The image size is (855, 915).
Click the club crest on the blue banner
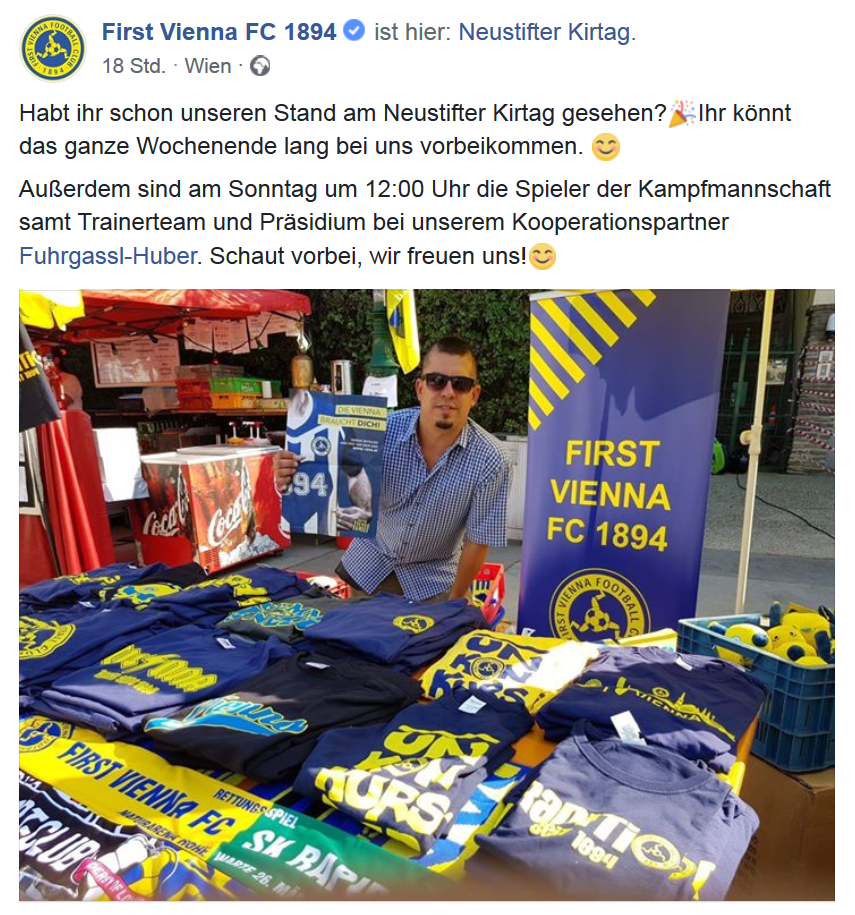click(599, 605)
